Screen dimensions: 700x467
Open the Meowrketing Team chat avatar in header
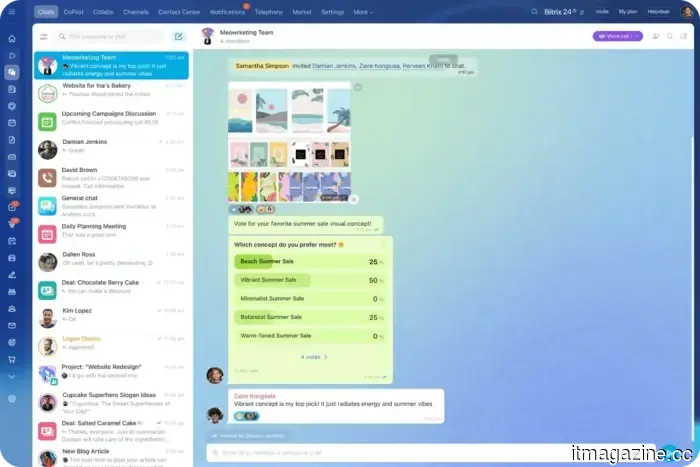pos(208,36)
